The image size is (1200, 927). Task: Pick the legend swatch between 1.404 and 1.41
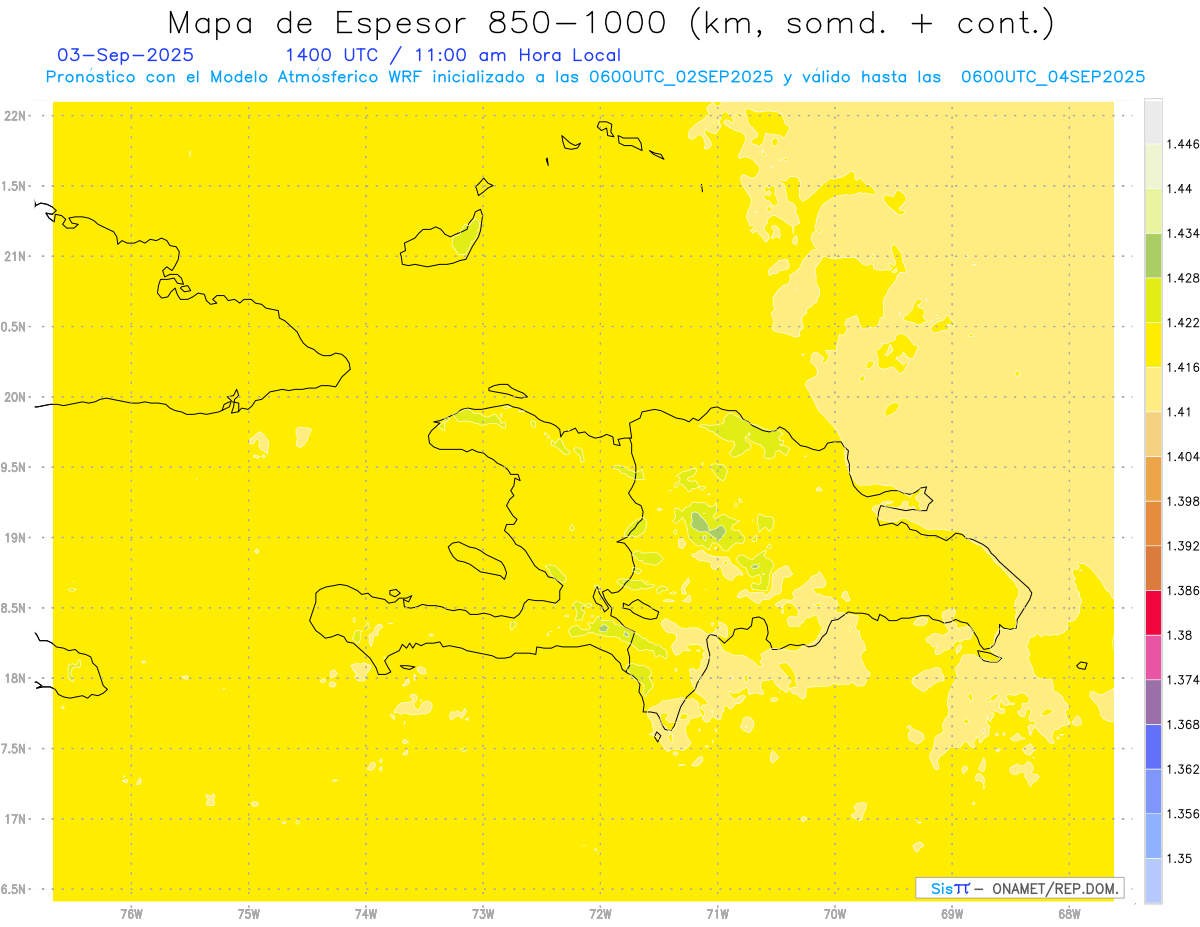tap(1153, 434)
